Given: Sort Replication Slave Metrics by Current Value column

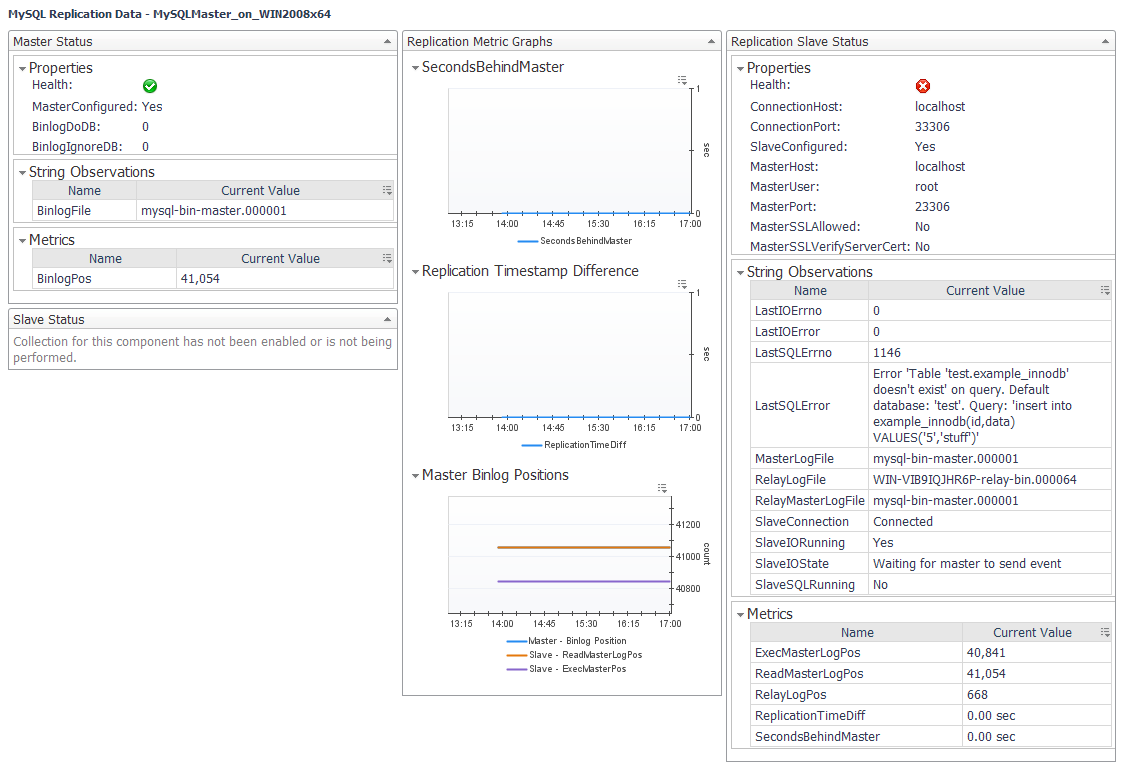Looking at the screenshot, I should 1032,632.
